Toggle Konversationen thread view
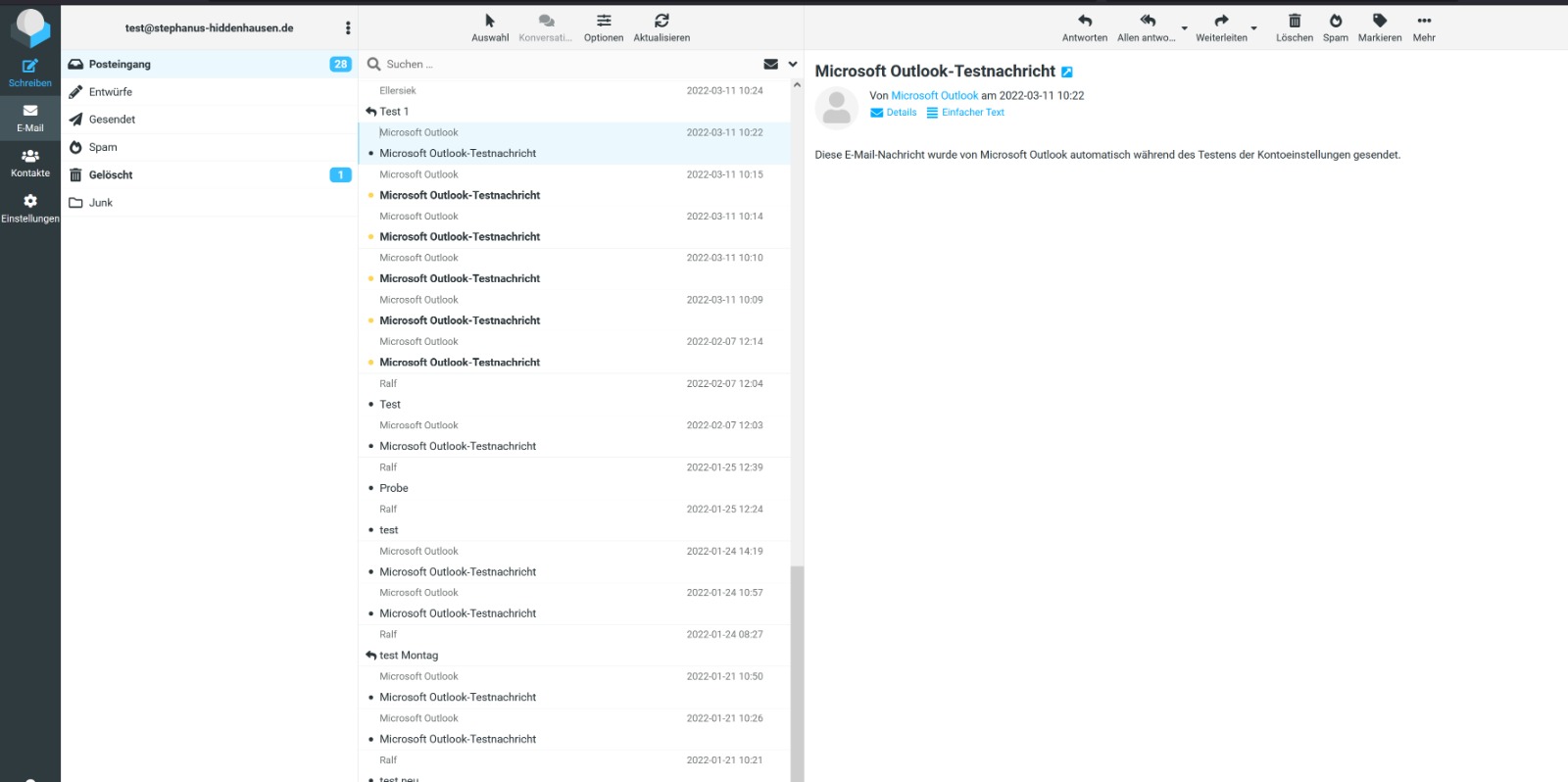The image size is (1568, 782). pyautogui.click(x=546, y=27)
